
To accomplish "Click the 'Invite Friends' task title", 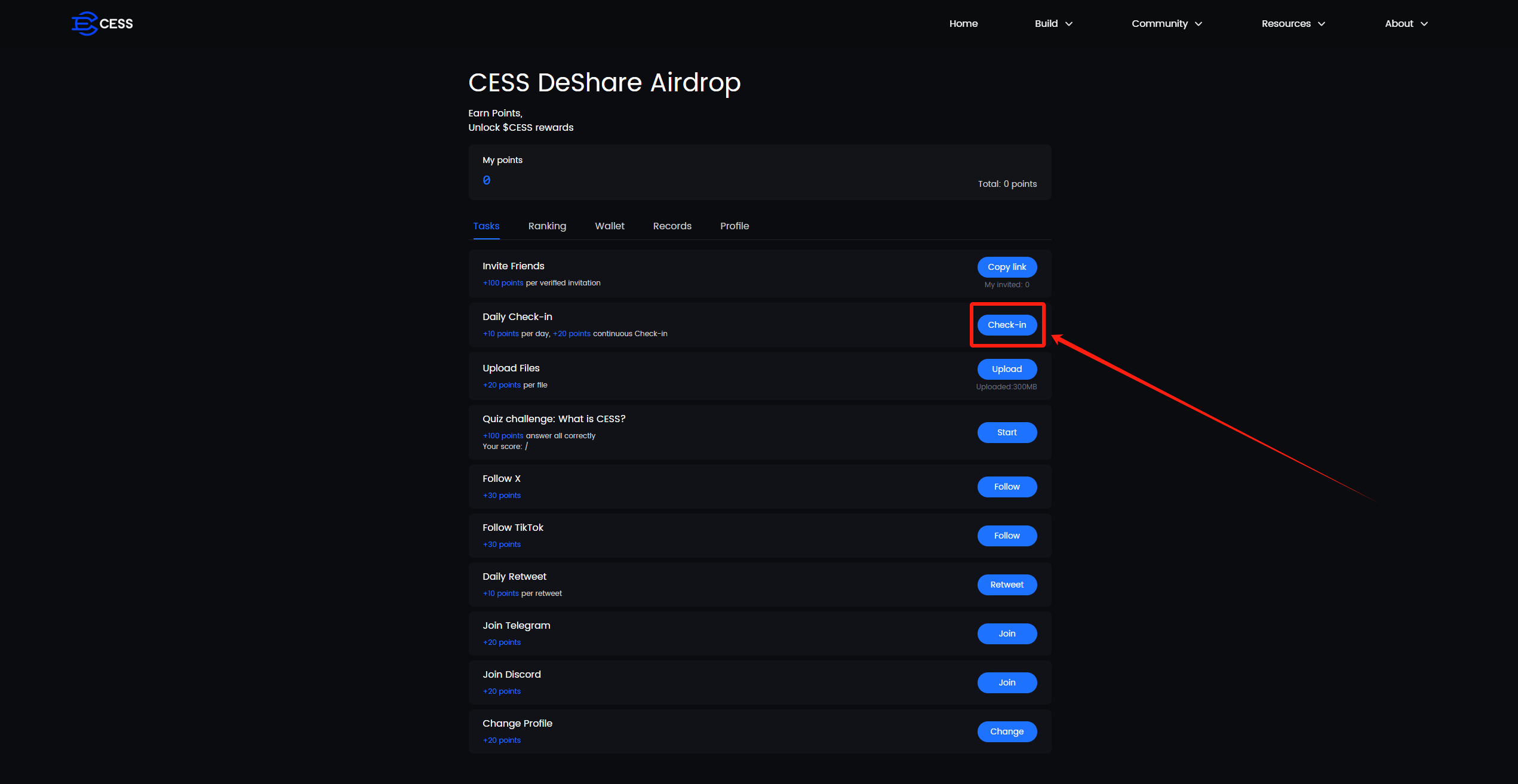I will coord(514,266).
